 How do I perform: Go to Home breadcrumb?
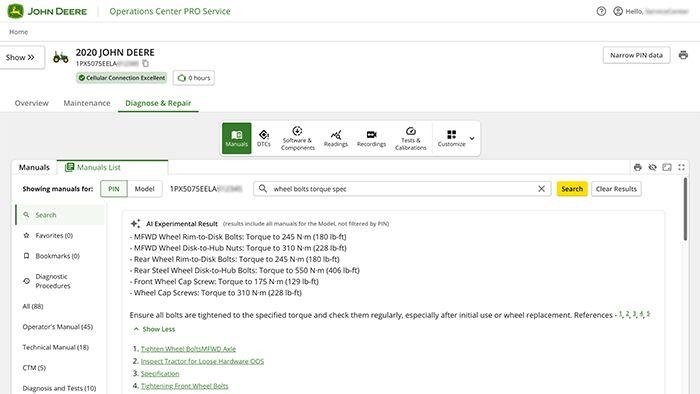[x=18, y=32]
